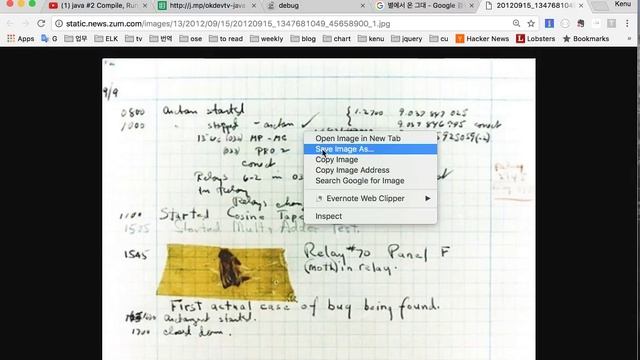Show hidden bookmarks with overflow chevron
640x360 pixels.
629,39
